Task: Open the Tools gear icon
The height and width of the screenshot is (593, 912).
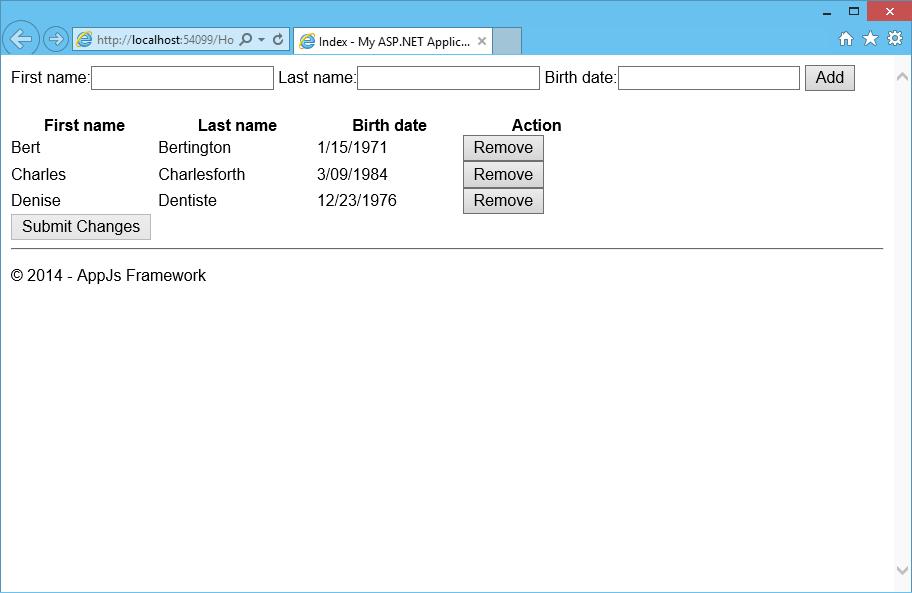Action: click(x=895, y=39)
